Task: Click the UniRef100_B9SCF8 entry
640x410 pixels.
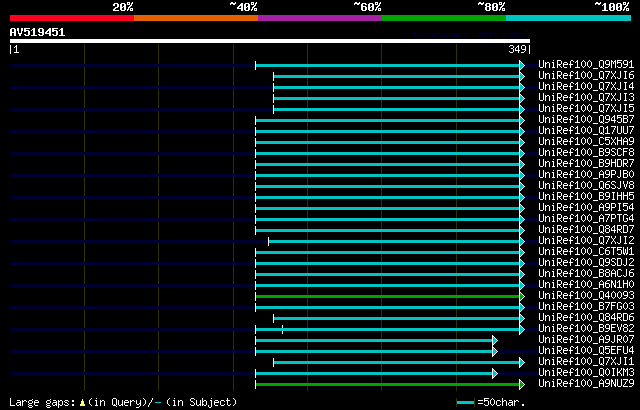Action: pyautogui.click(x=586, y=153)
